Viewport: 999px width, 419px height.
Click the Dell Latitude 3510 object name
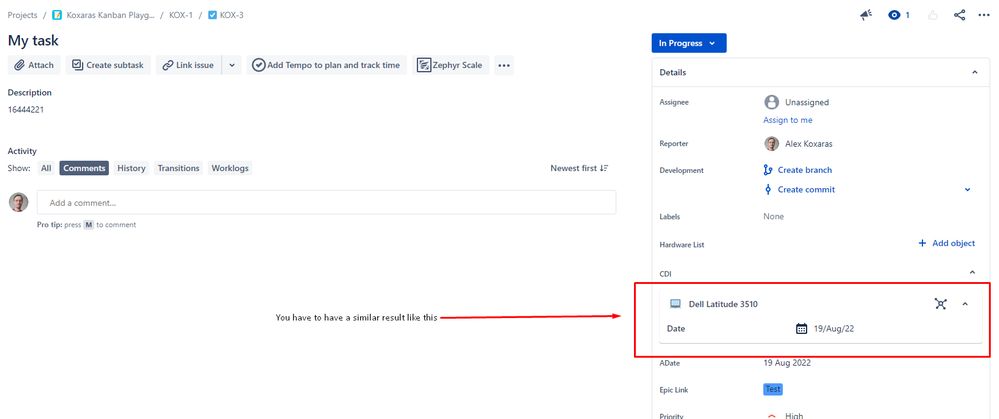click(723, 304)
